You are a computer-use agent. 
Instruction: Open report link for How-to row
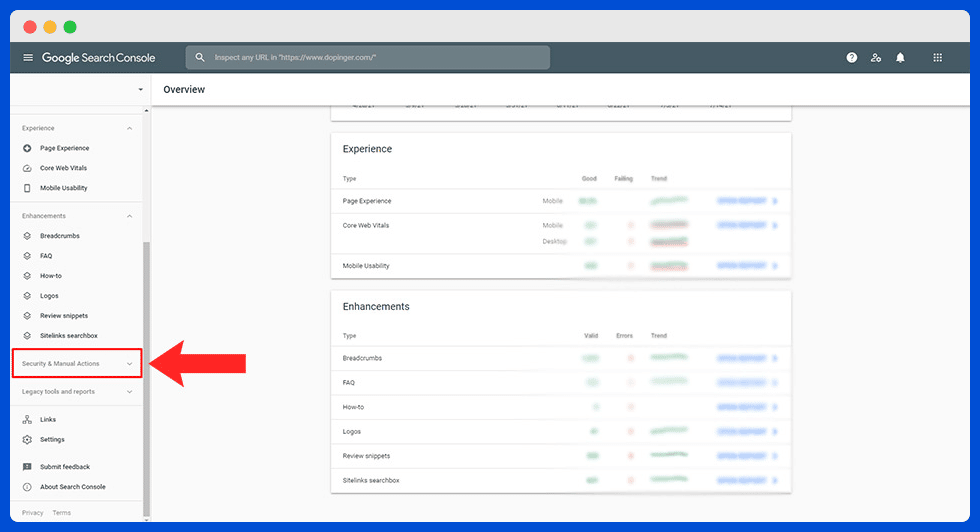tap(742, 407)
